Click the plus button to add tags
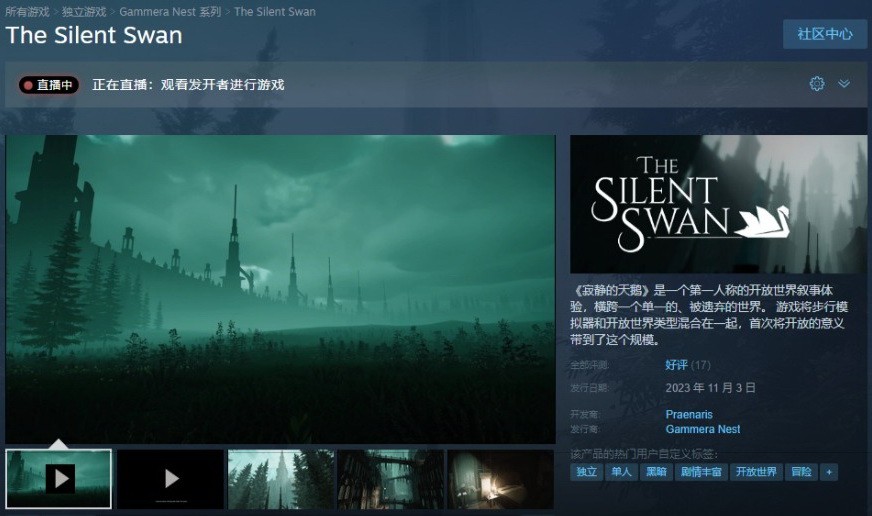 click(829, 472)
